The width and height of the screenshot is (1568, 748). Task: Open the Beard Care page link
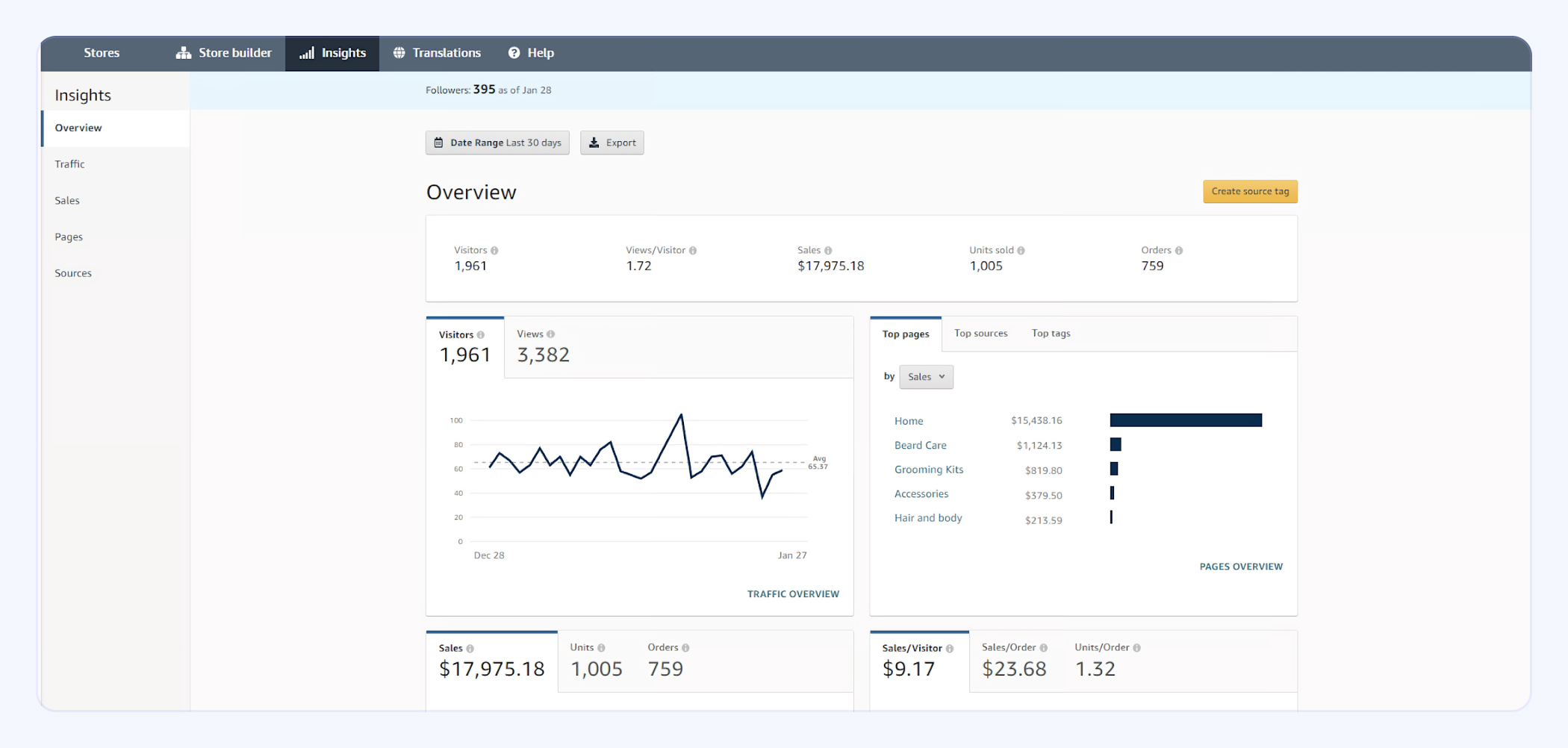(921, 446)
